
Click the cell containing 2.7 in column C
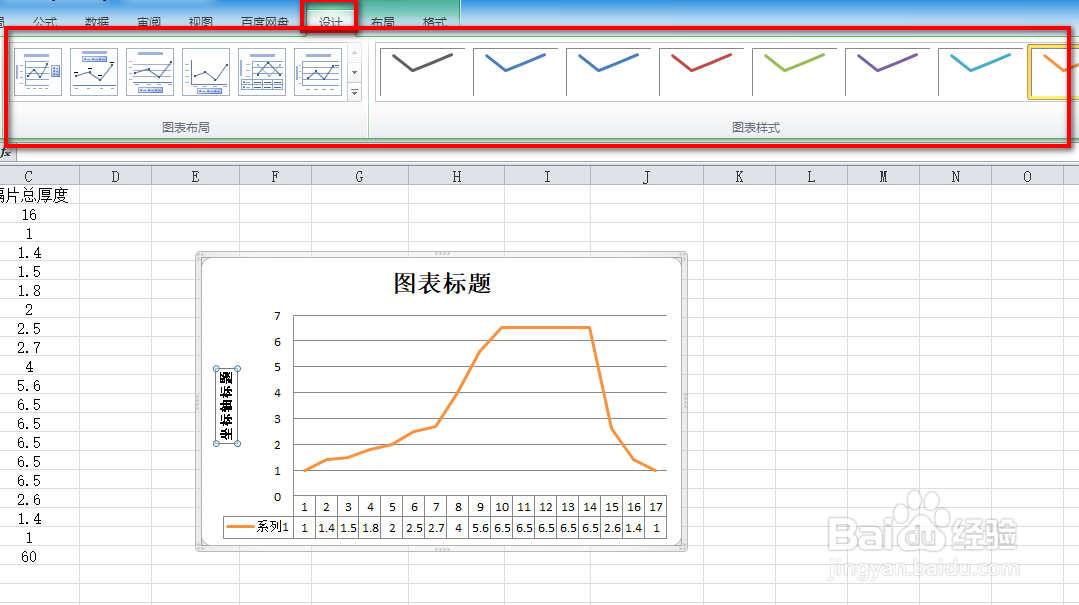(29, 348)
